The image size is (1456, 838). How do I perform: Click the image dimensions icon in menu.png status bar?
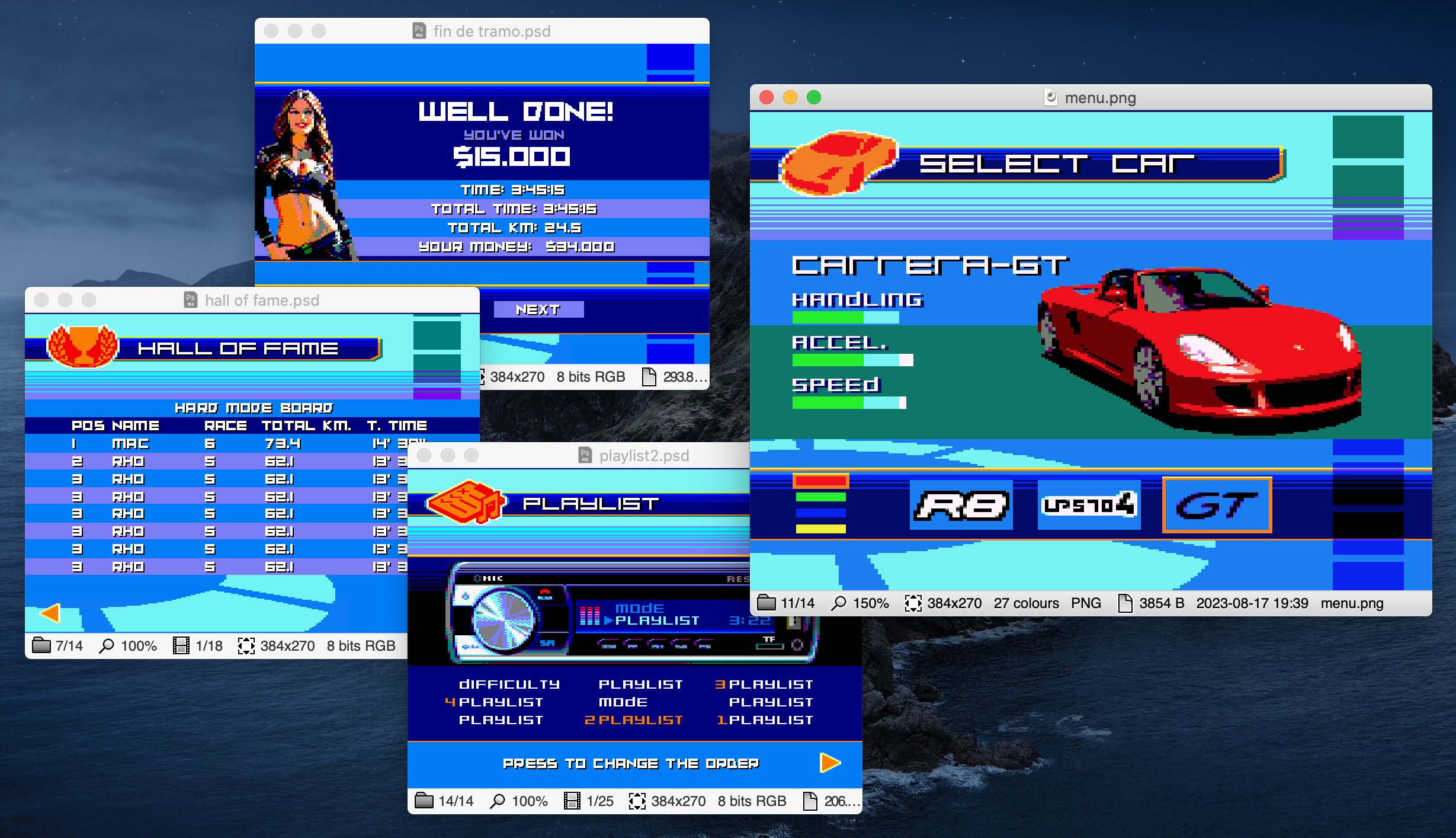[913, 603]
